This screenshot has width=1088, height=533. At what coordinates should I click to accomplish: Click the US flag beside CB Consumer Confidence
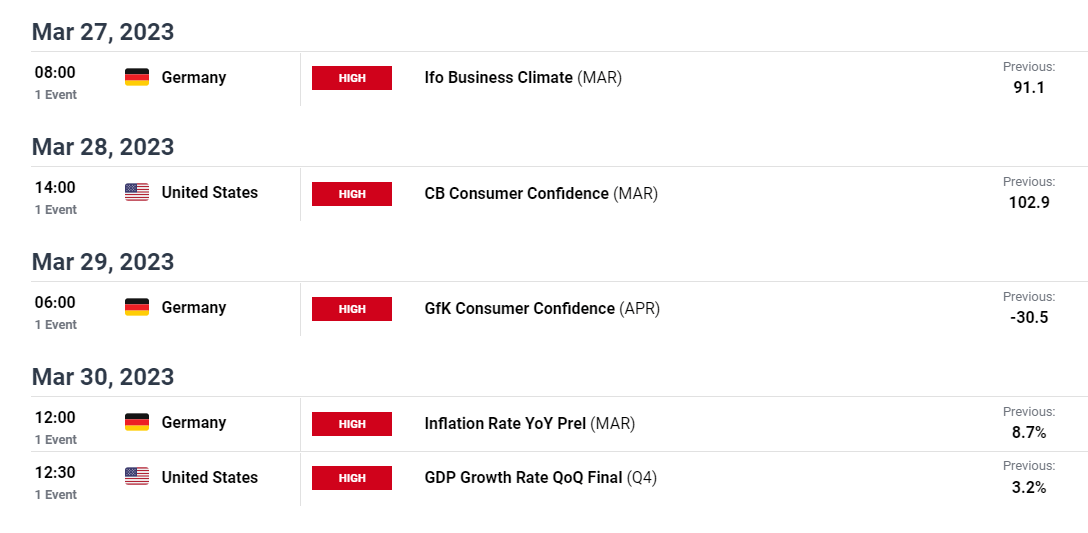(x=137, y=192)
